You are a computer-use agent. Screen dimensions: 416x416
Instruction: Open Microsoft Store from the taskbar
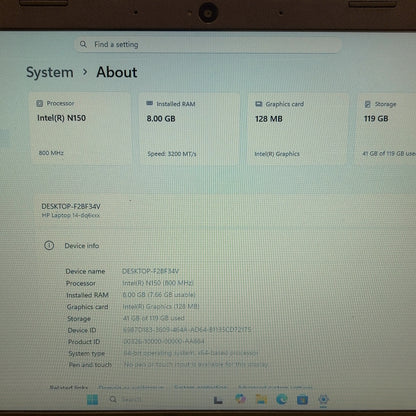click(302, 399)
